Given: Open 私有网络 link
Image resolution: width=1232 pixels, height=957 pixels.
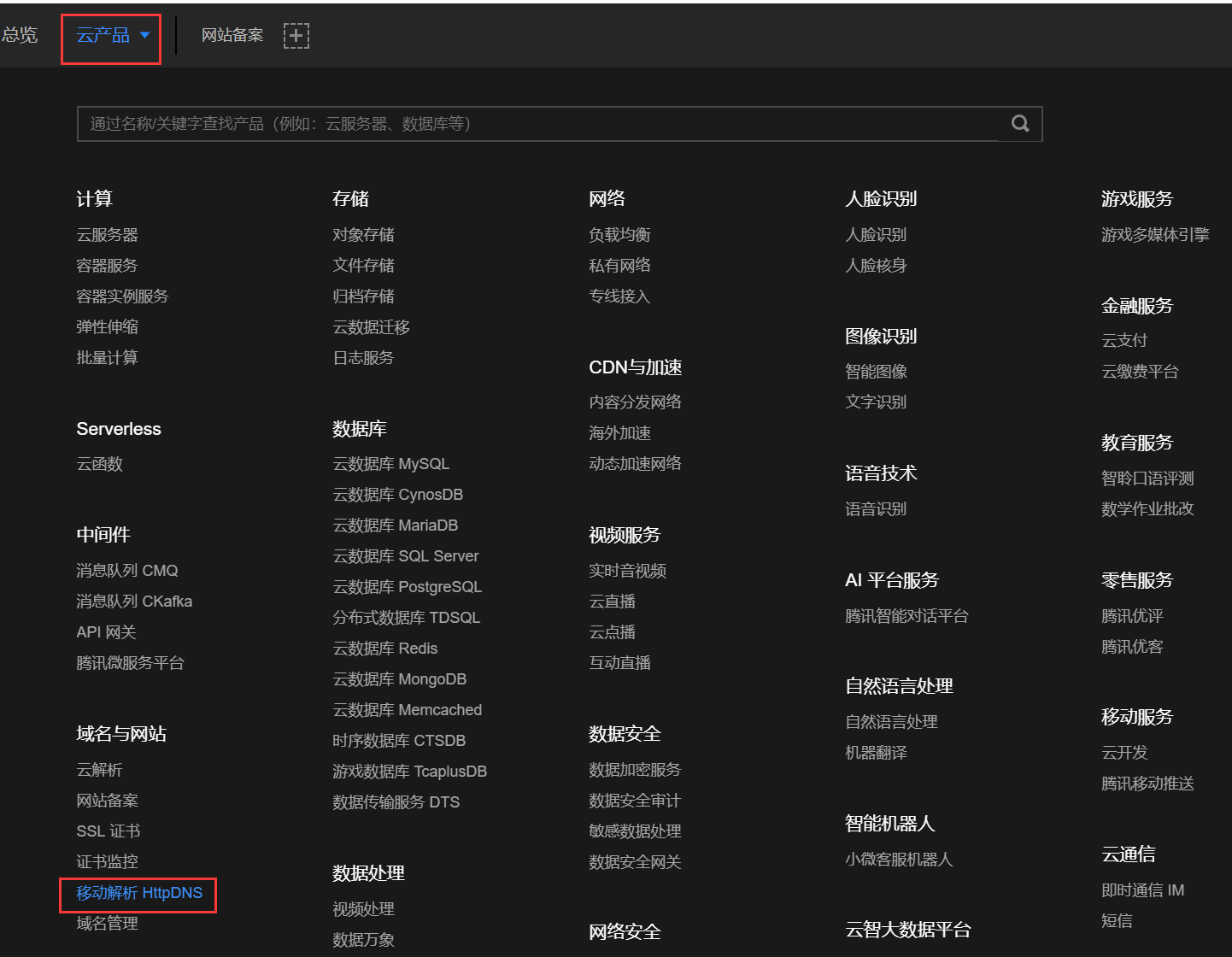Looking at the screenshot, I should (620, 266).
